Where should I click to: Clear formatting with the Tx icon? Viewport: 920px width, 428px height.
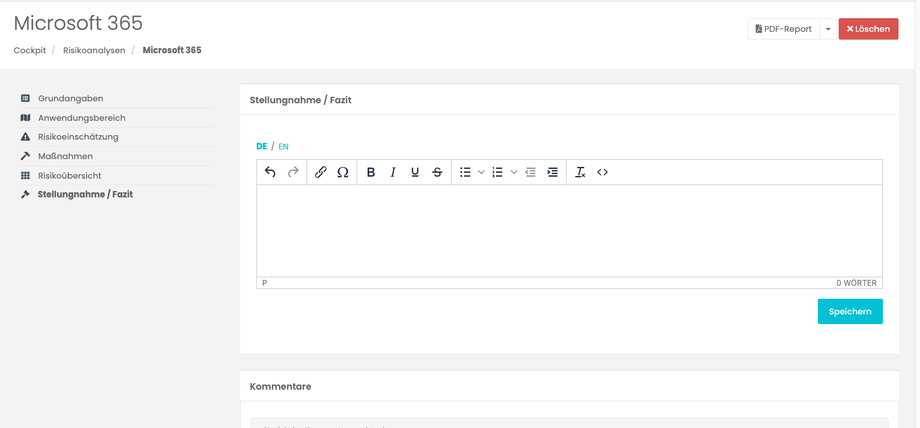click(x=580, y=172)
